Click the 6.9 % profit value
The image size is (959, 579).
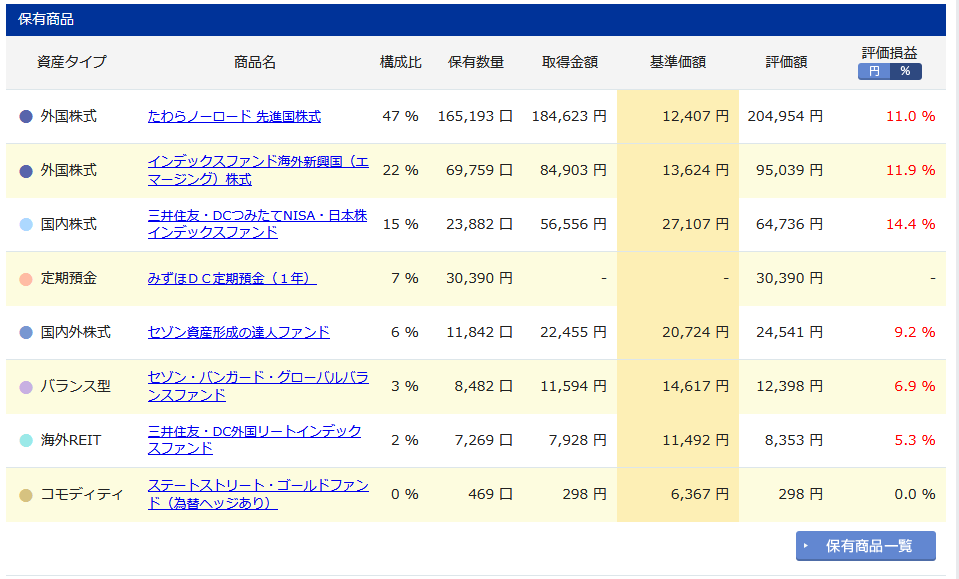(915, 386)
